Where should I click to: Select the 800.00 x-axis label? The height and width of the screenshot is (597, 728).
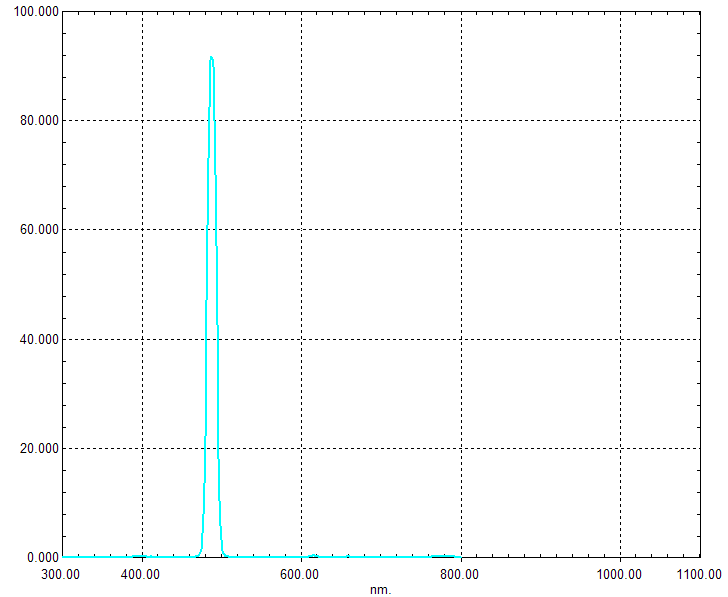[460, 574]
